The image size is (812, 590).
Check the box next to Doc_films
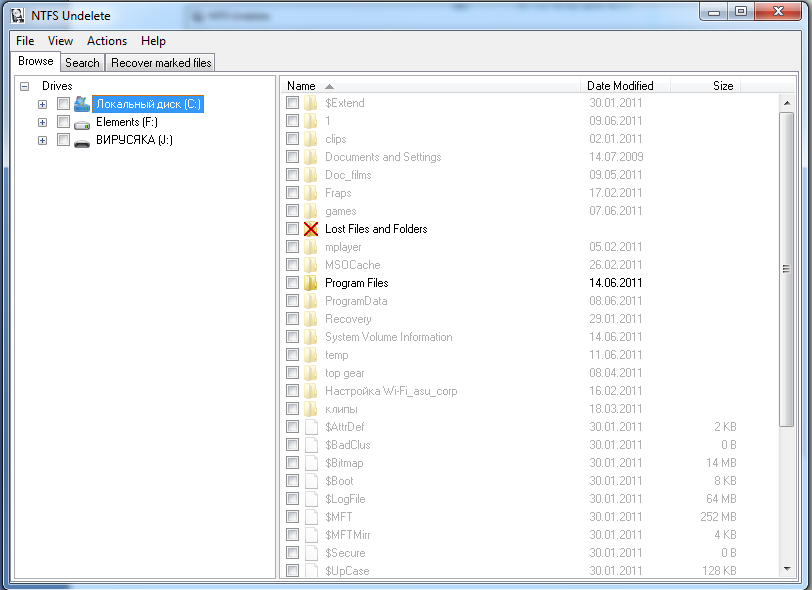(293, 175)
